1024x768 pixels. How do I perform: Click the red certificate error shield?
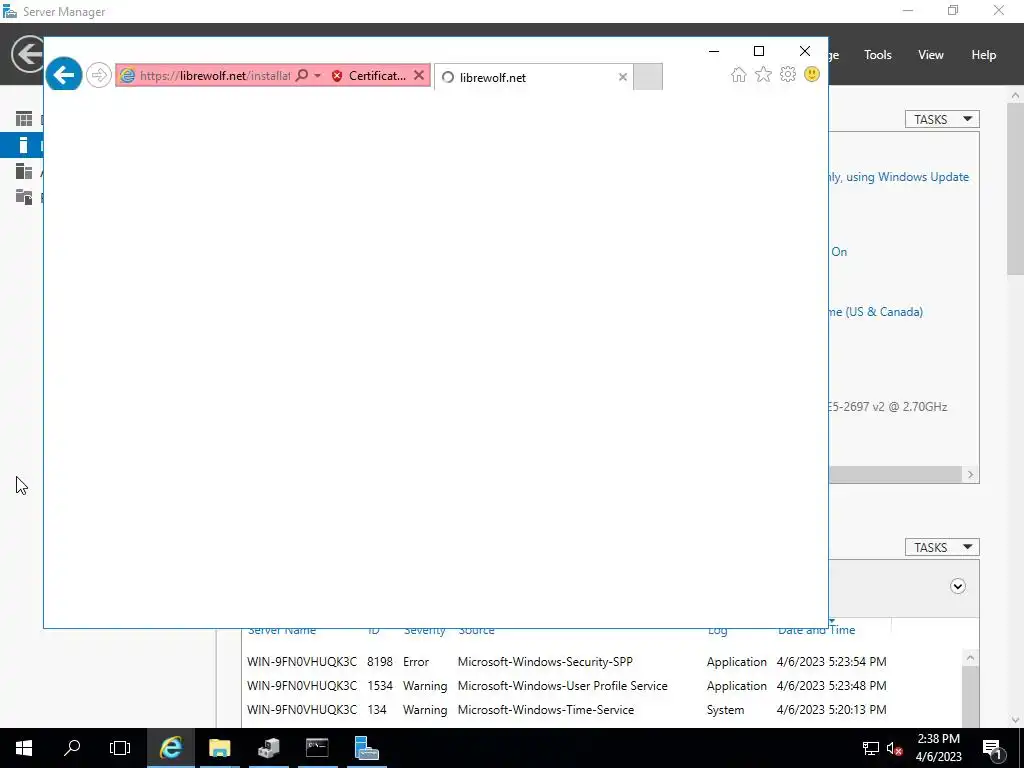337,76
